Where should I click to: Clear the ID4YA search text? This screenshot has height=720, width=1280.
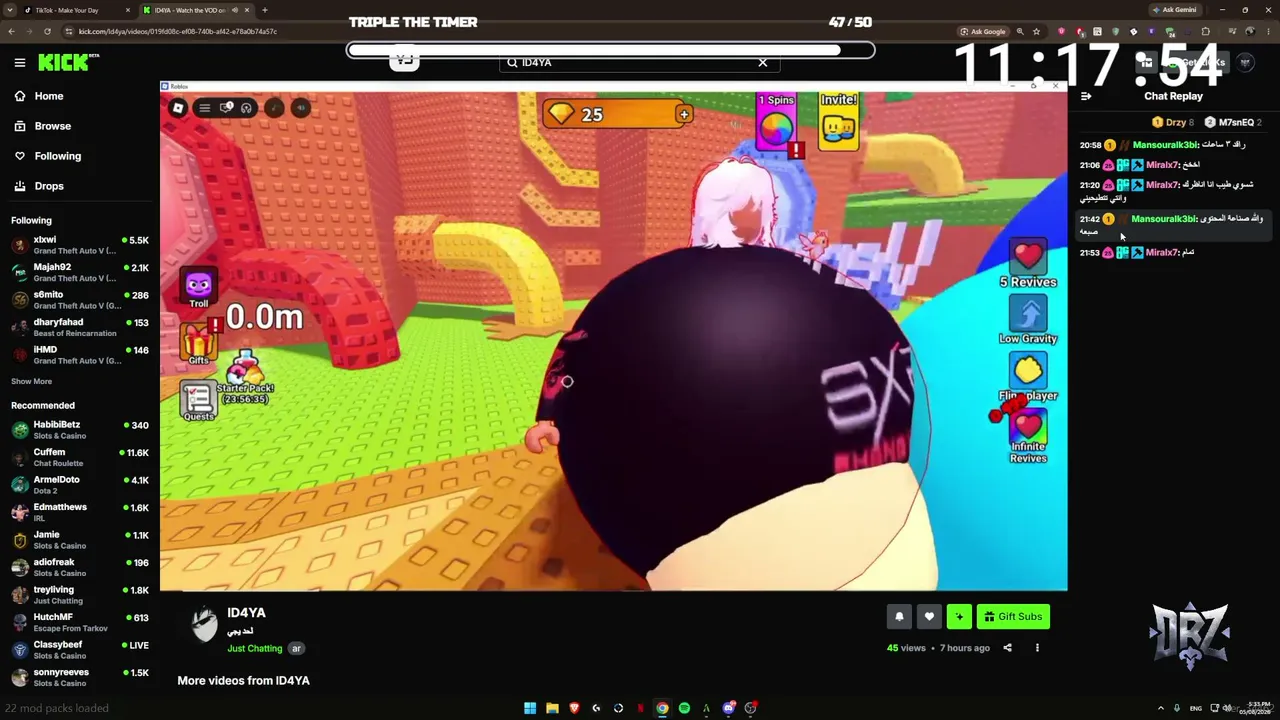tap(763, 62)
